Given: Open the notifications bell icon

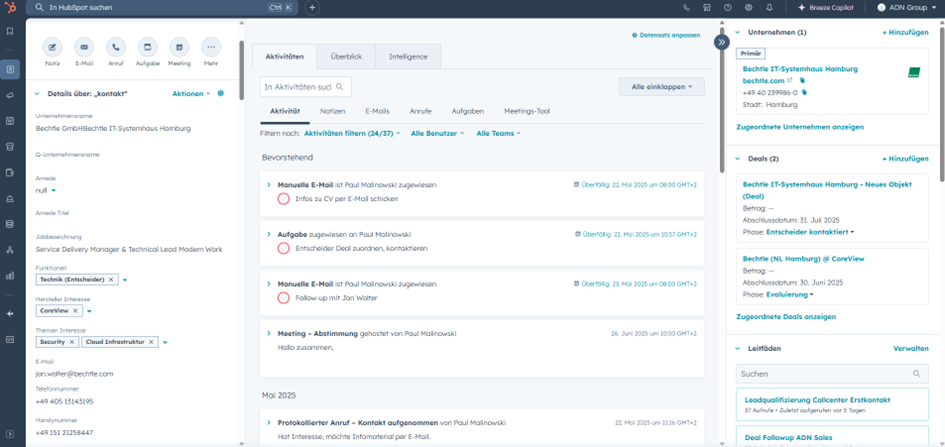Looking at the screenshot, I should click(x=769, y=8).
